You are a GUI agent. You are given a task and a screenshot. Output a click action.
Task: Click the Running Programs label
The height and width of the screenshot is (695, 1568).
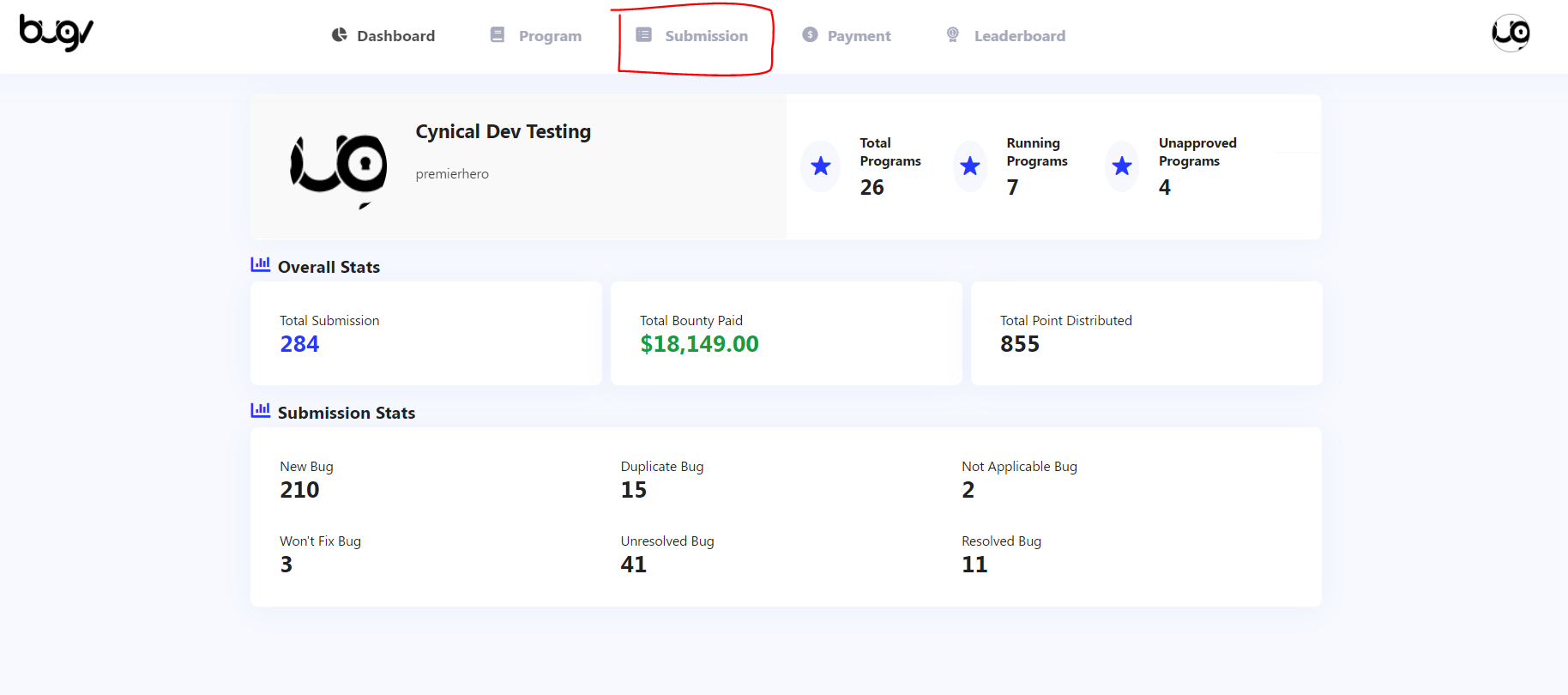click(x=1037, y=152)
